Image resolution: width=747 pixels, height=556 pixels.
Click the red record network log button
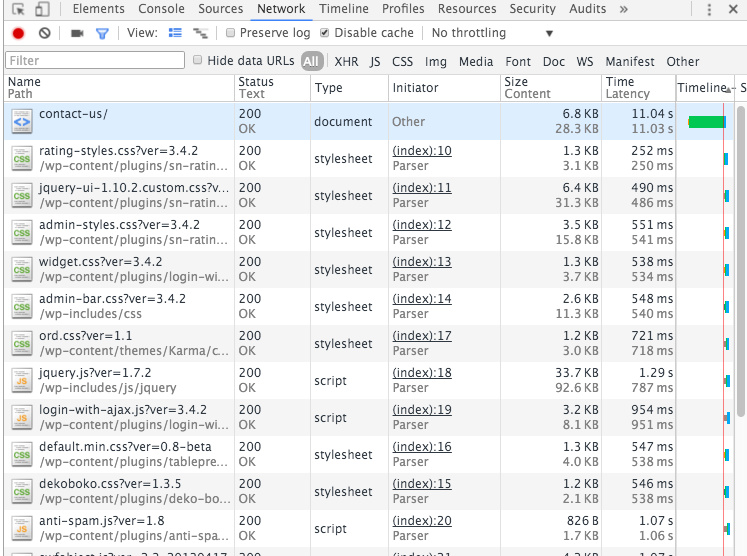tap(18, 33)
